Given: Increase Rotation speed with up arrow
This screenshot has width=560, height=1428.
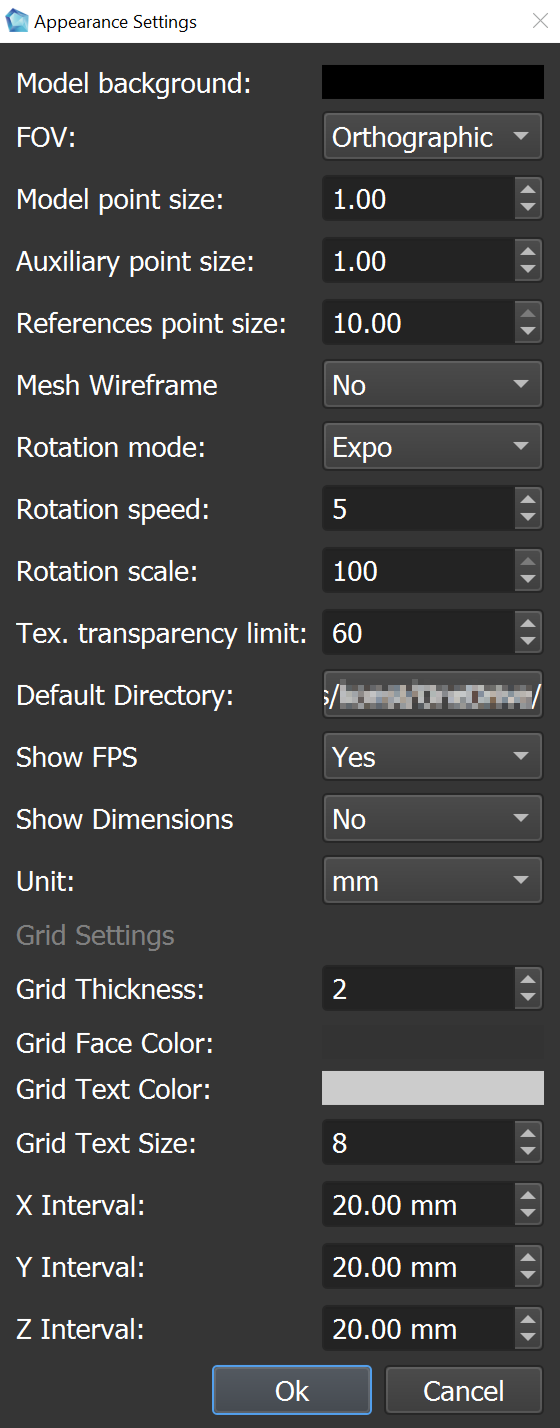Looking at the screenshot, I should 528,499.
